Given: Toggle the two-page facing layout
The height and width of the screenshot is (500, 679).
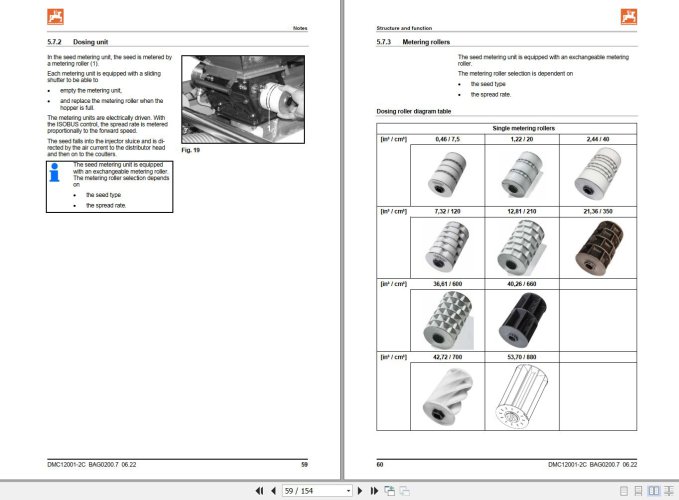Looking at the screenshot, I should click(x=653, y=491).
